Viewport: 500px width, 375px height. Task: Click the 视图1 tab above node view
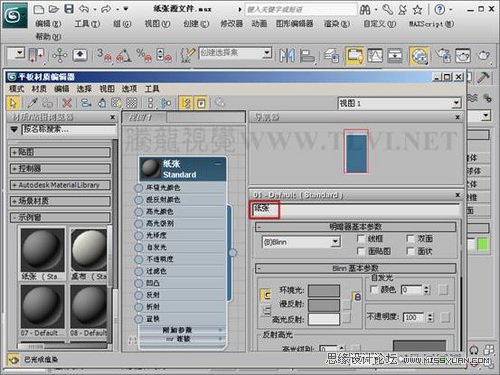coord(144,117)
